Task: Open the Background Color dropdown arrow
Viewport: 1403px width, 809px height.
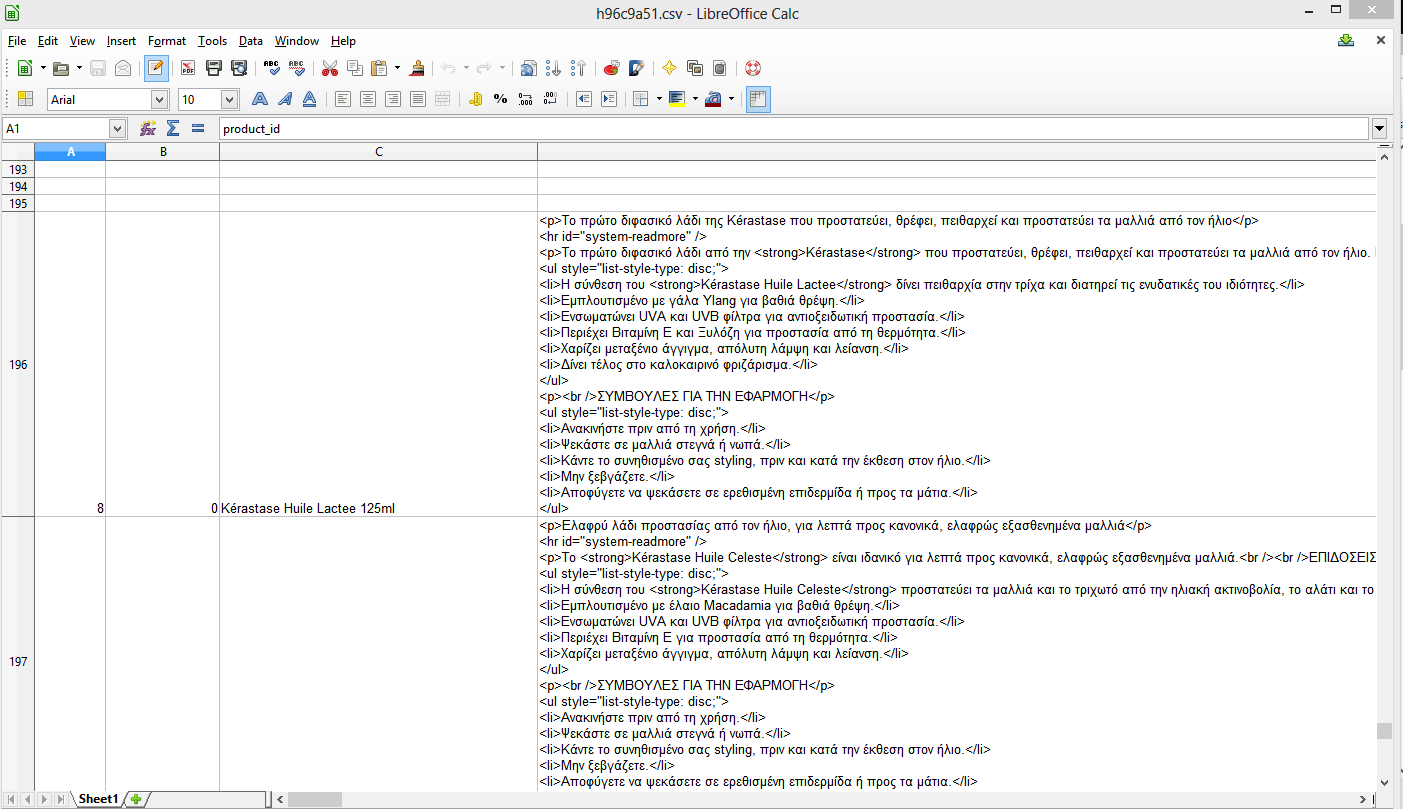Action: pos(694,99)
